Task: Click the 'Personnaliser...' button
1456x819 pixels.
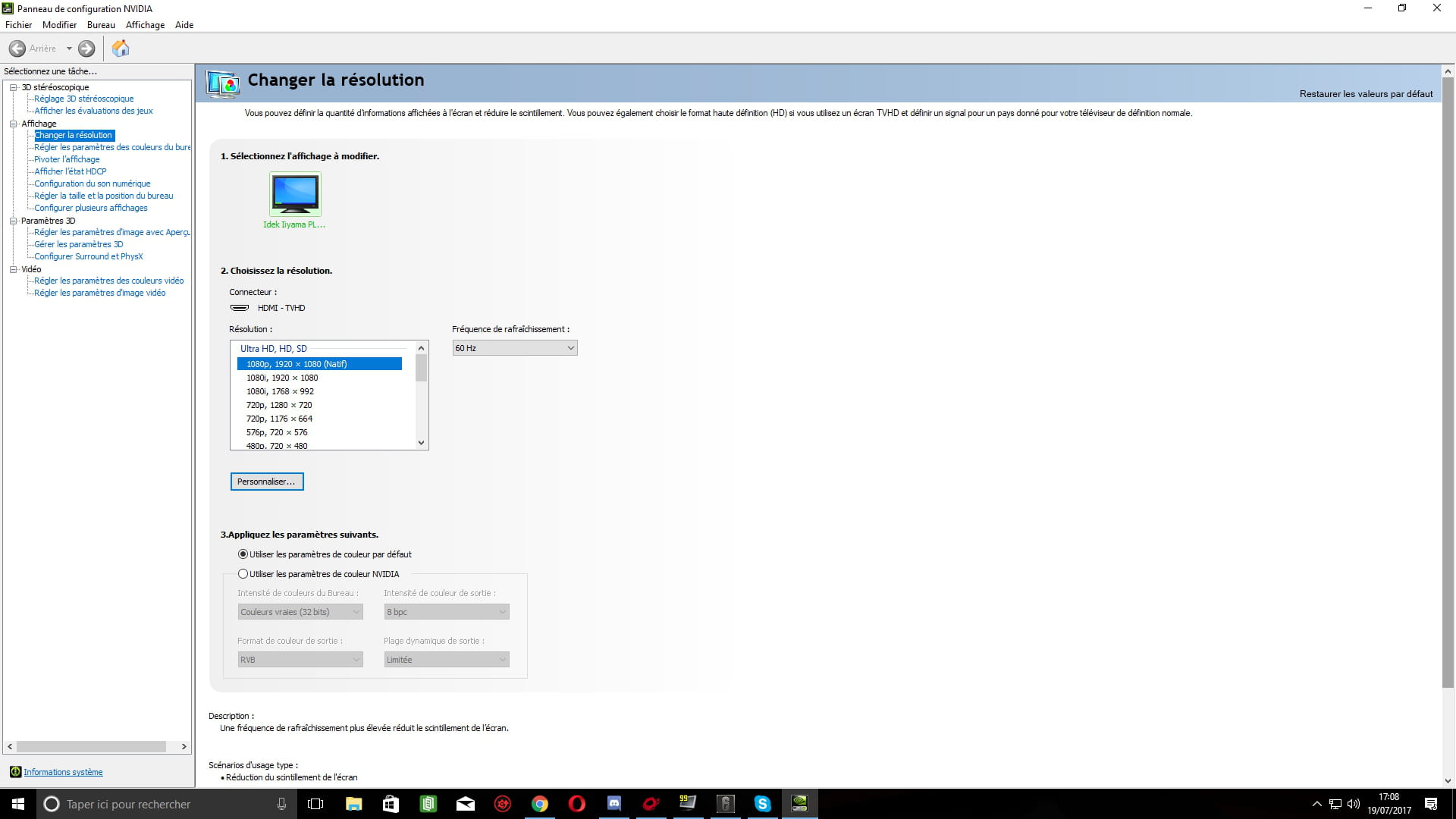Action: point(267,482)
